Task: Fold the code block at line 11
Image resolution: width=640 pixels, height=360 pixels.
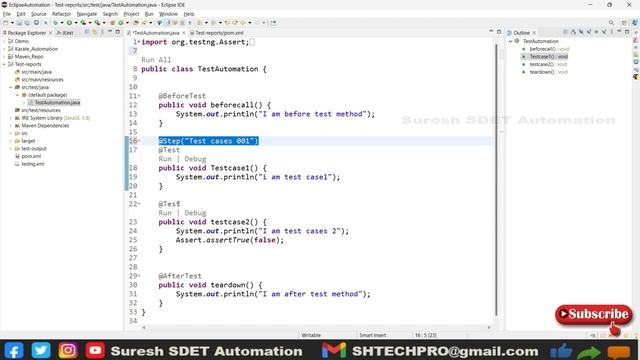Action: coord(139,96)
